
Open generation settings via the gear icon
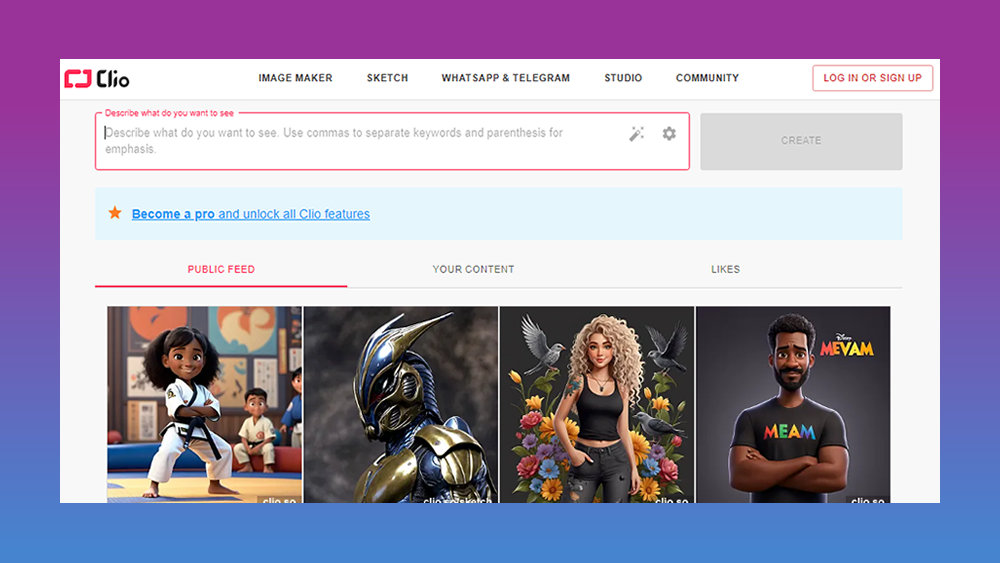[x=669, y=134]
